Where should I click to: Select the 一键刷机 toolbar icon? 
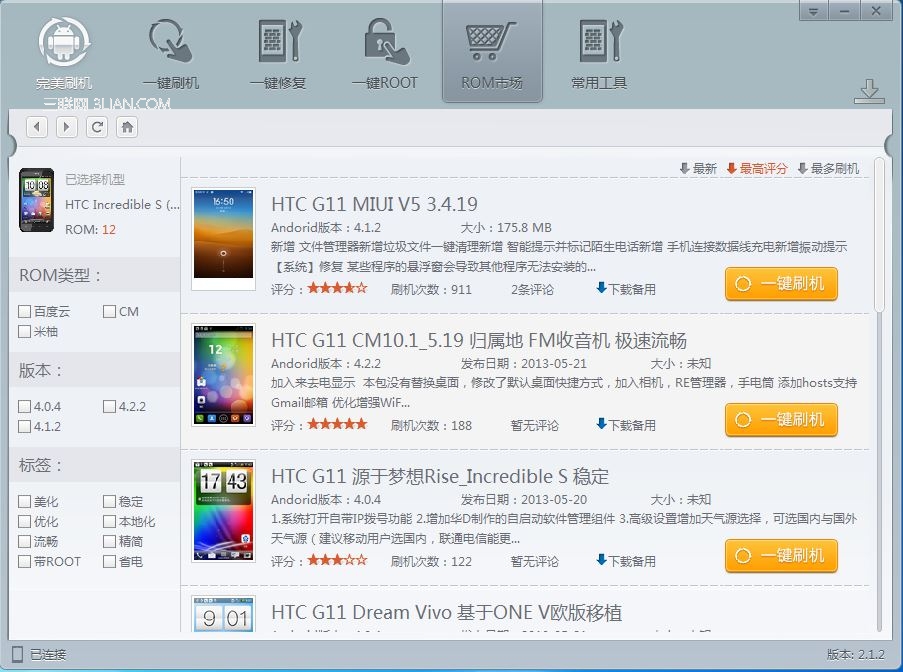(170, 54)
